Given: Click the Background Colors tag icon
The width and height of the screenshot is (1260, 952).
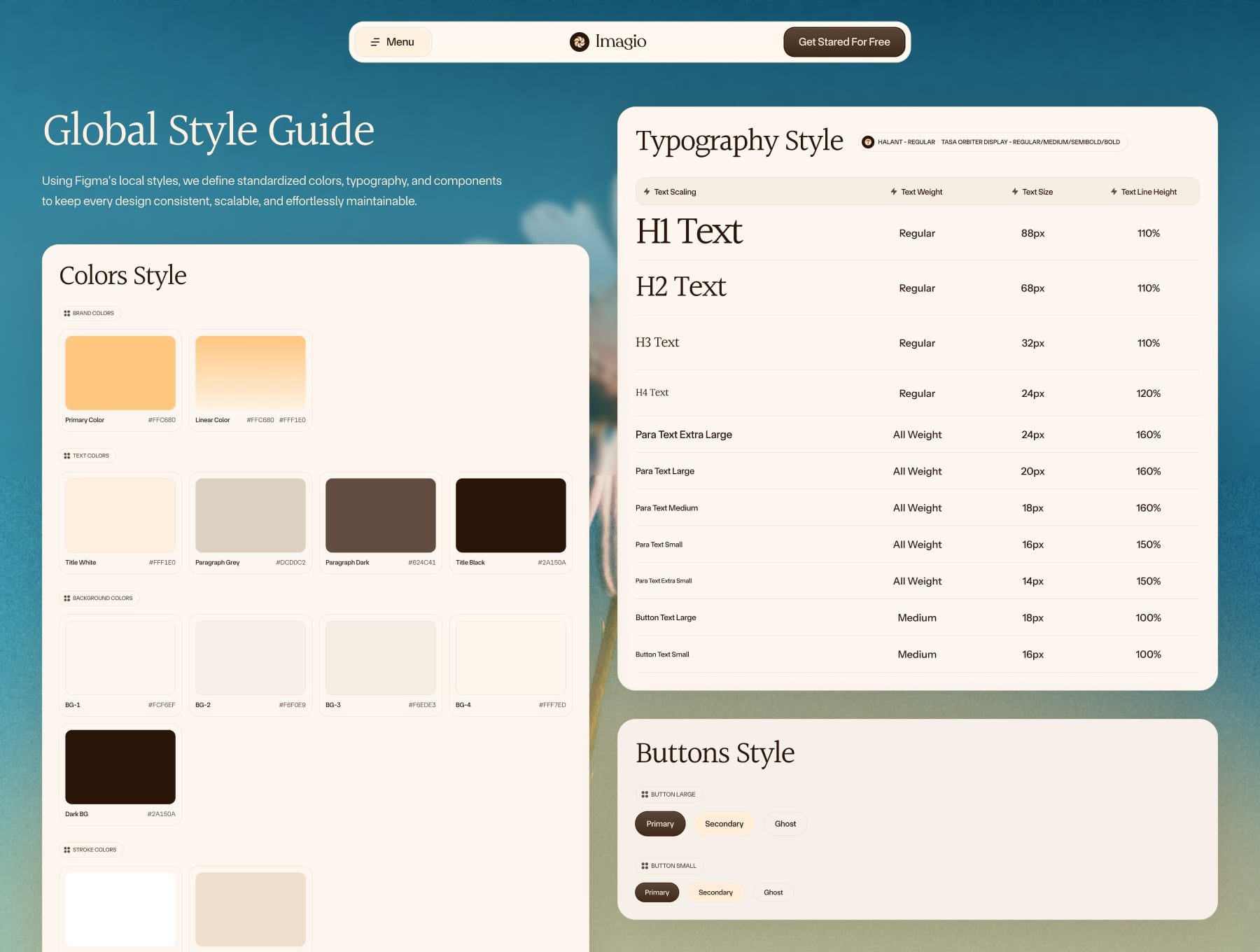Looking at the screenshot, I should click(67, 598).
